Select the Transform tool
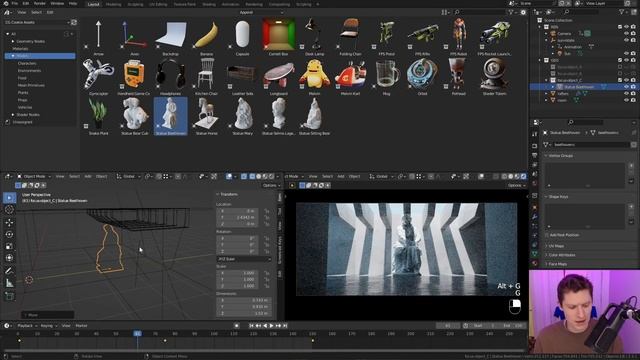 pyautogui.click(x=9, y=258)
